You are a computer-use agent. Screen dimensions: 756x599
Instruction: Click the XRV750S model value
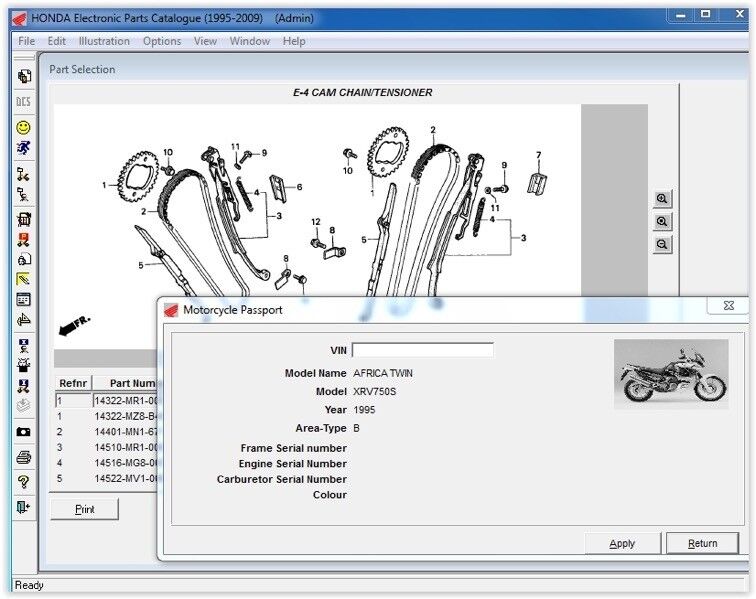pos(375,392)
